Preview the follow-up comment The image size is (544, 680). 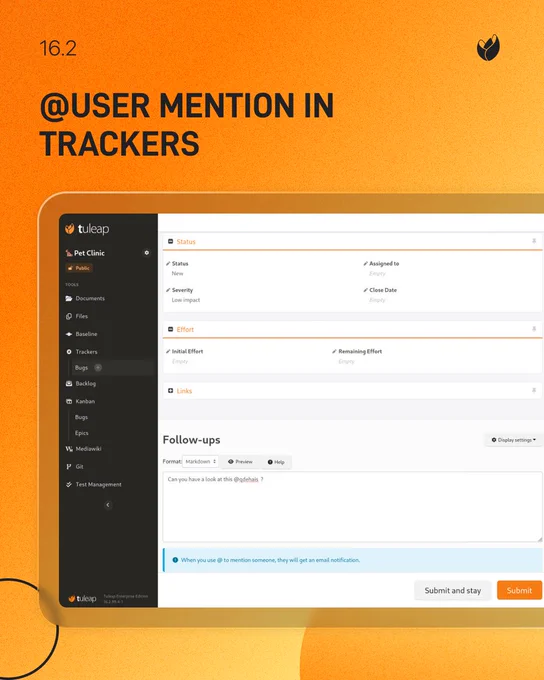[x=240, y=462]
